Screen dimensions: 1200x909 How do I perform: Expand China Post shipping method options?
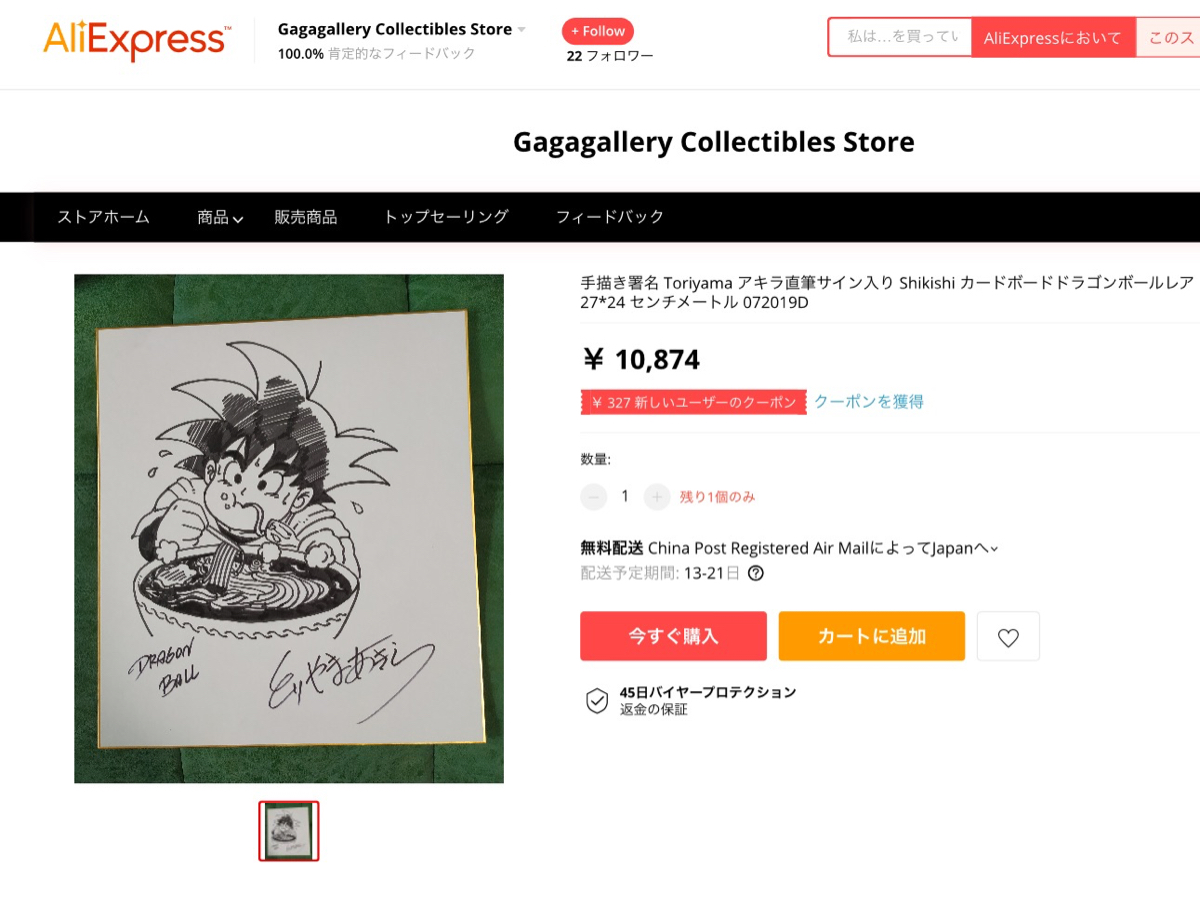[994, 548]
